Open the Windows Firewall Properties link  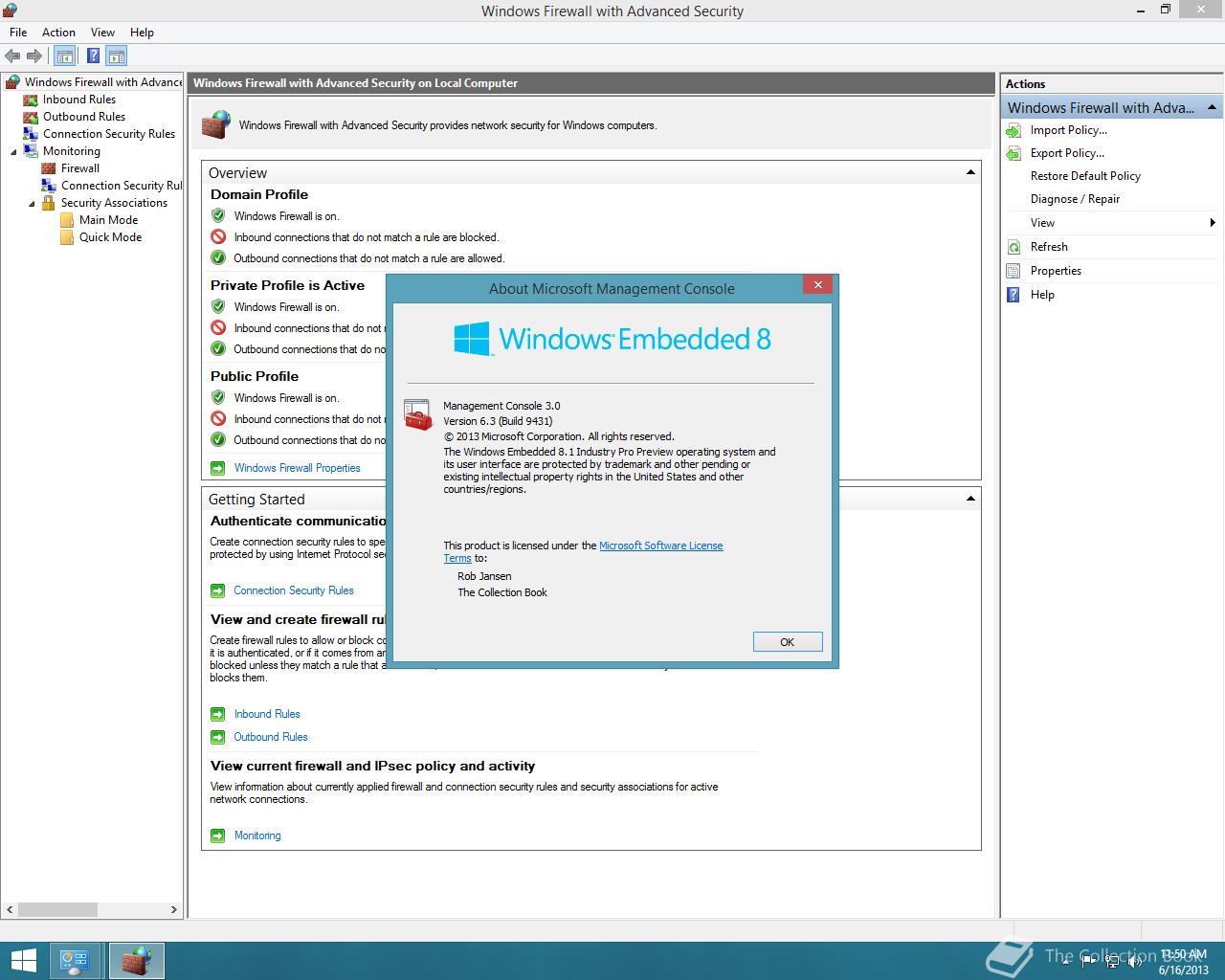298,468
